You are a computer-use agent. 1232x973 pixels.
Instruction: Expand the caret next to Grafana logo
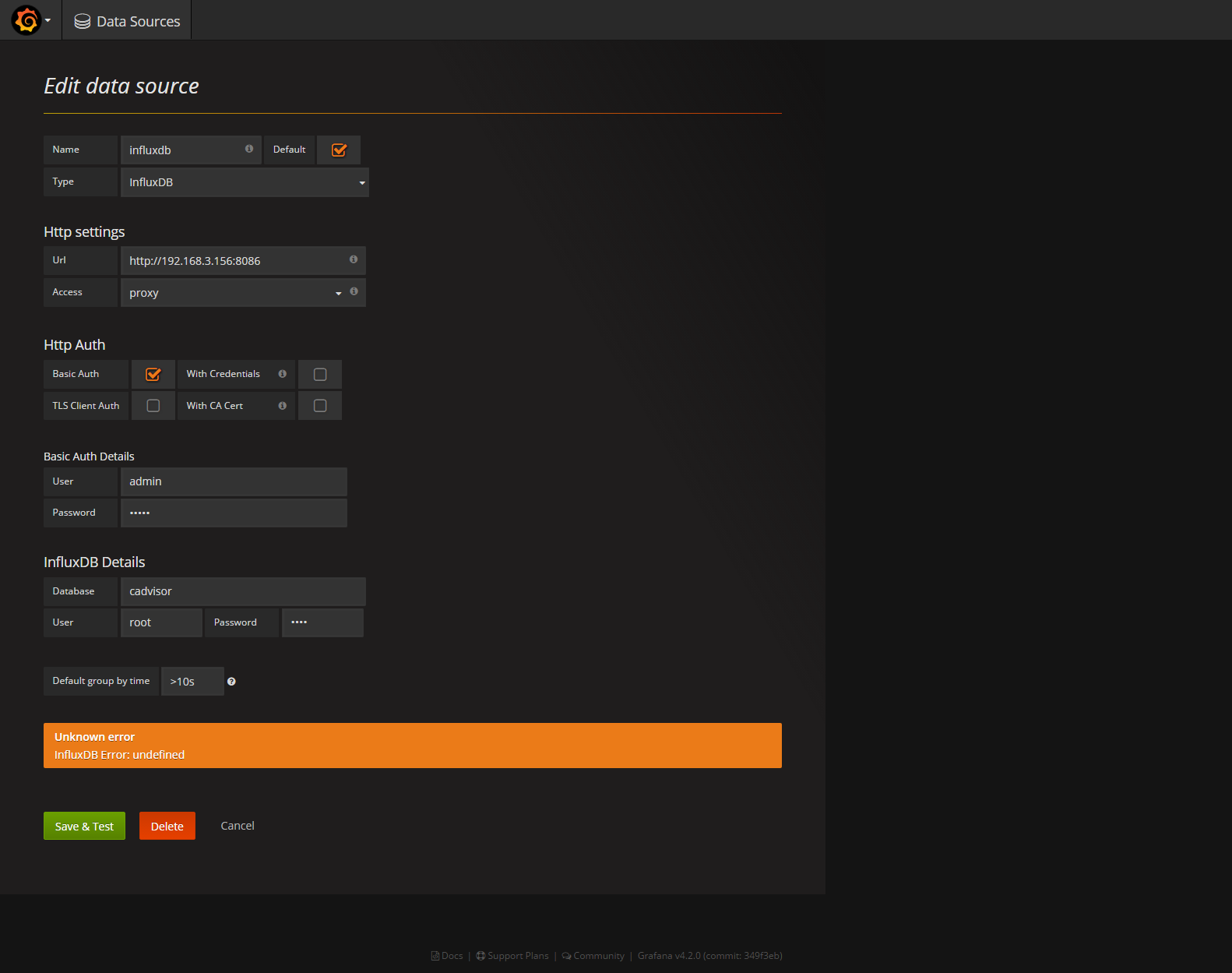48,21
